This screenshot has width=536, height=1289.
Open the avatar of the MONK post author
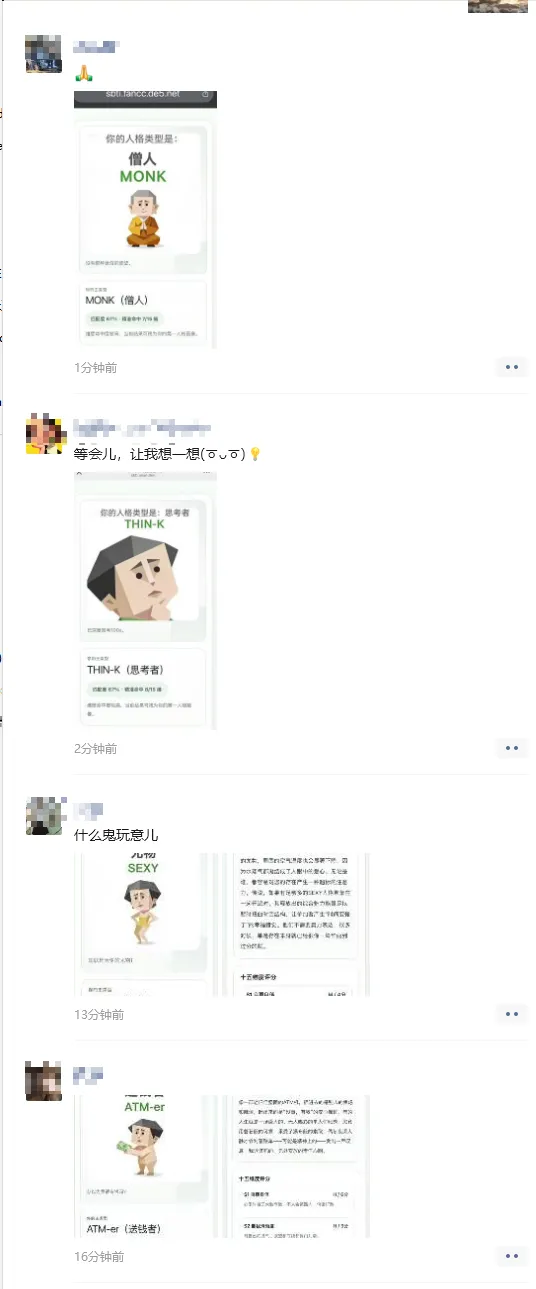click(44, 53)
